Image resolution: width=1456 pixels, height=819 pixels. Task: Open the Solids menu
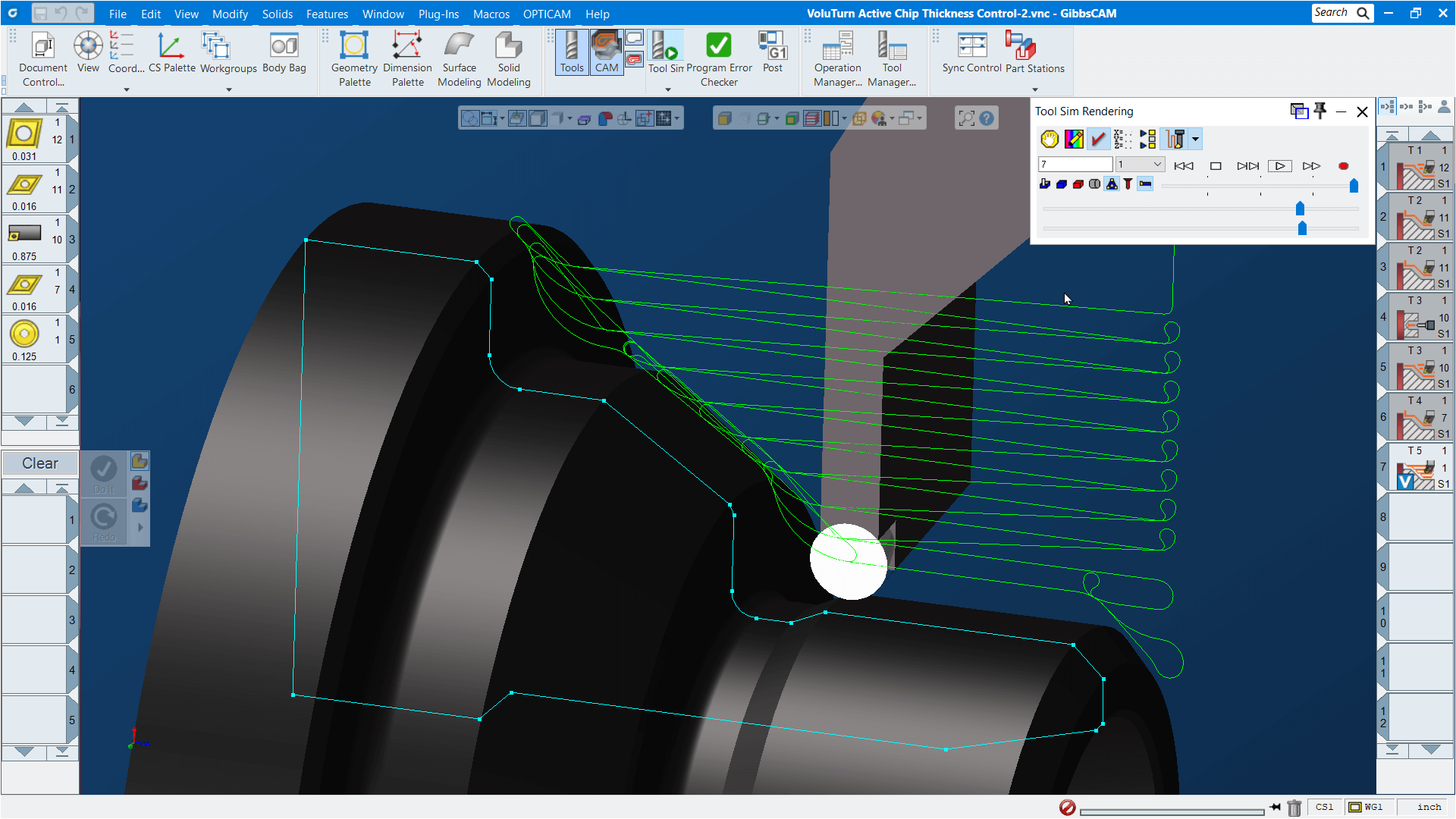(x=277, y=14)
